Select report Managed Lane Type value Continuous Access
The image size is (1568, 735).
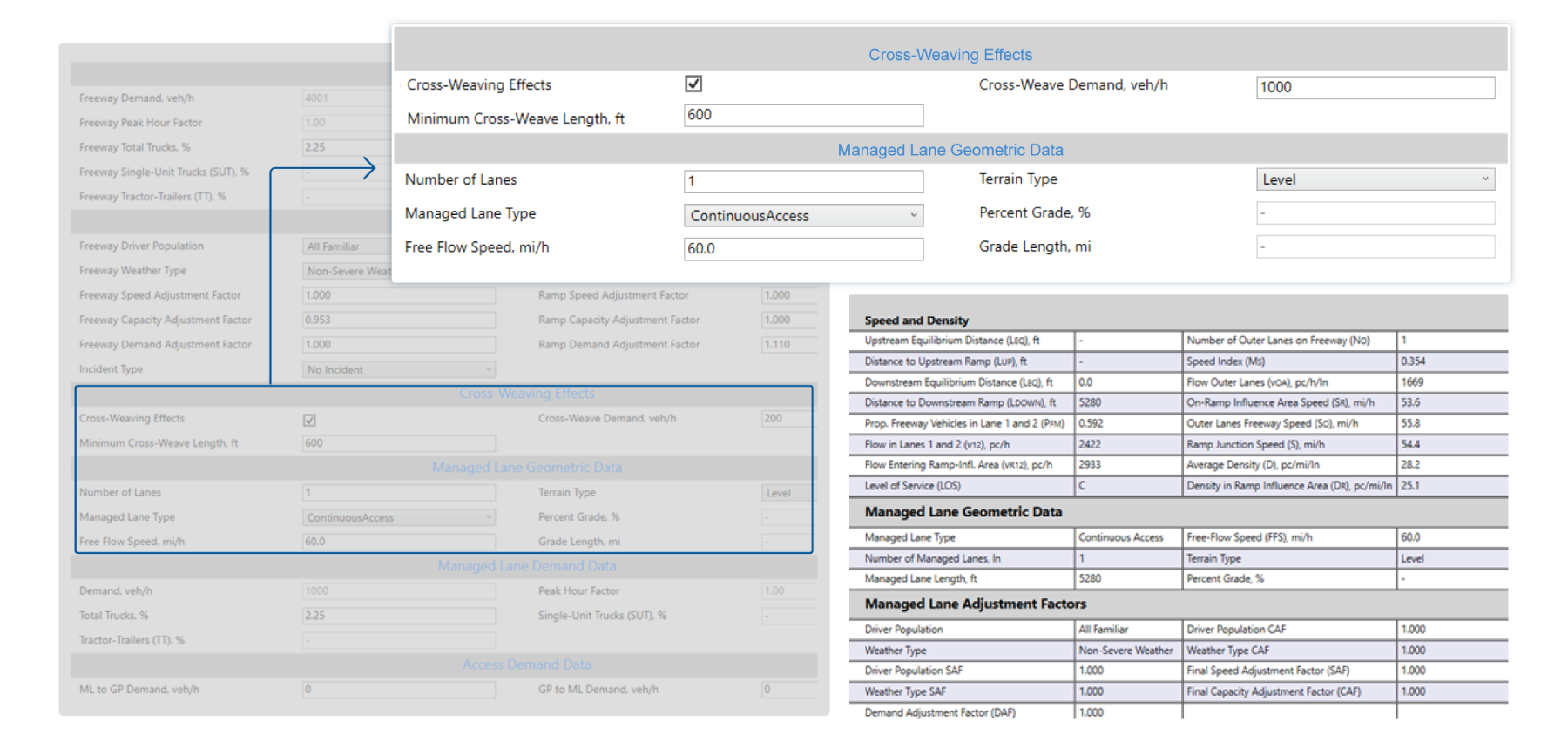point(1121,538)
